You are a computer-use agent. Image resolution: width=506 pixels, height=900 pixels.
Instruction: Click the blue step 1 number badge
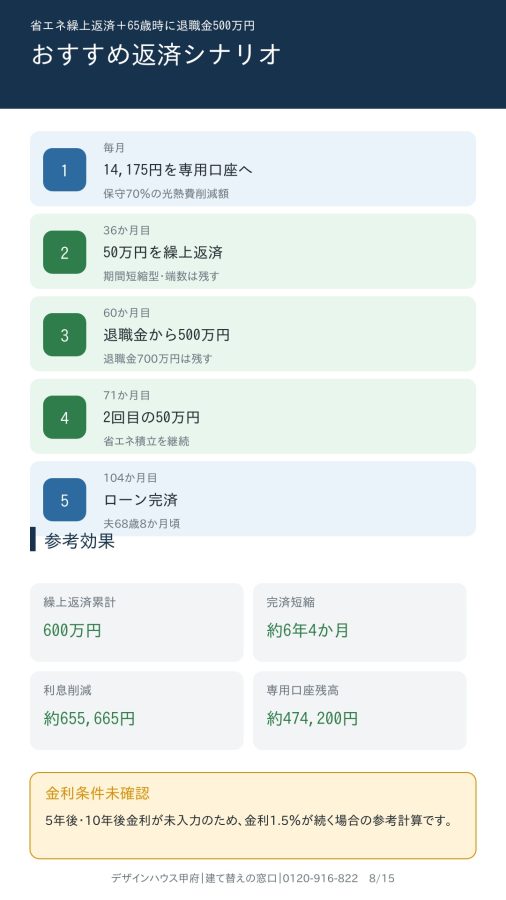pos(64,170)
